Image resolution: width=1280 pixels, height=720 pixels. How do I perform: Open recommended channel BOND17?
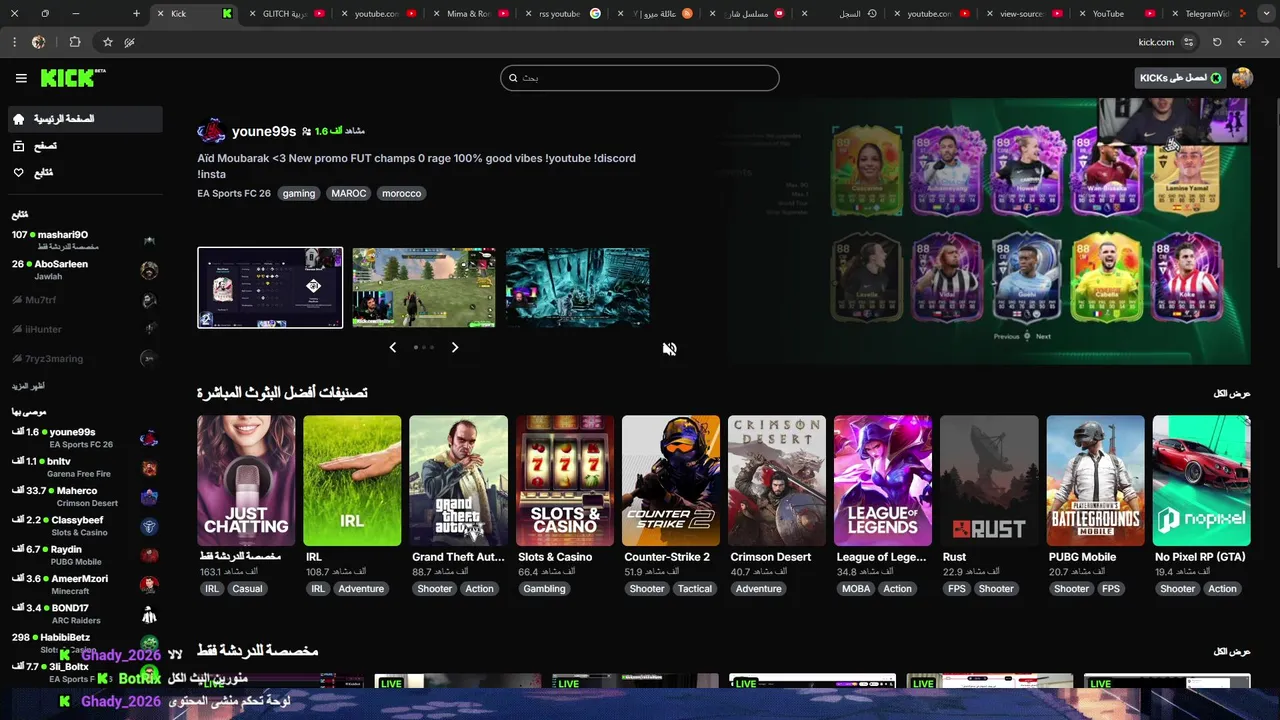point(84,613)
